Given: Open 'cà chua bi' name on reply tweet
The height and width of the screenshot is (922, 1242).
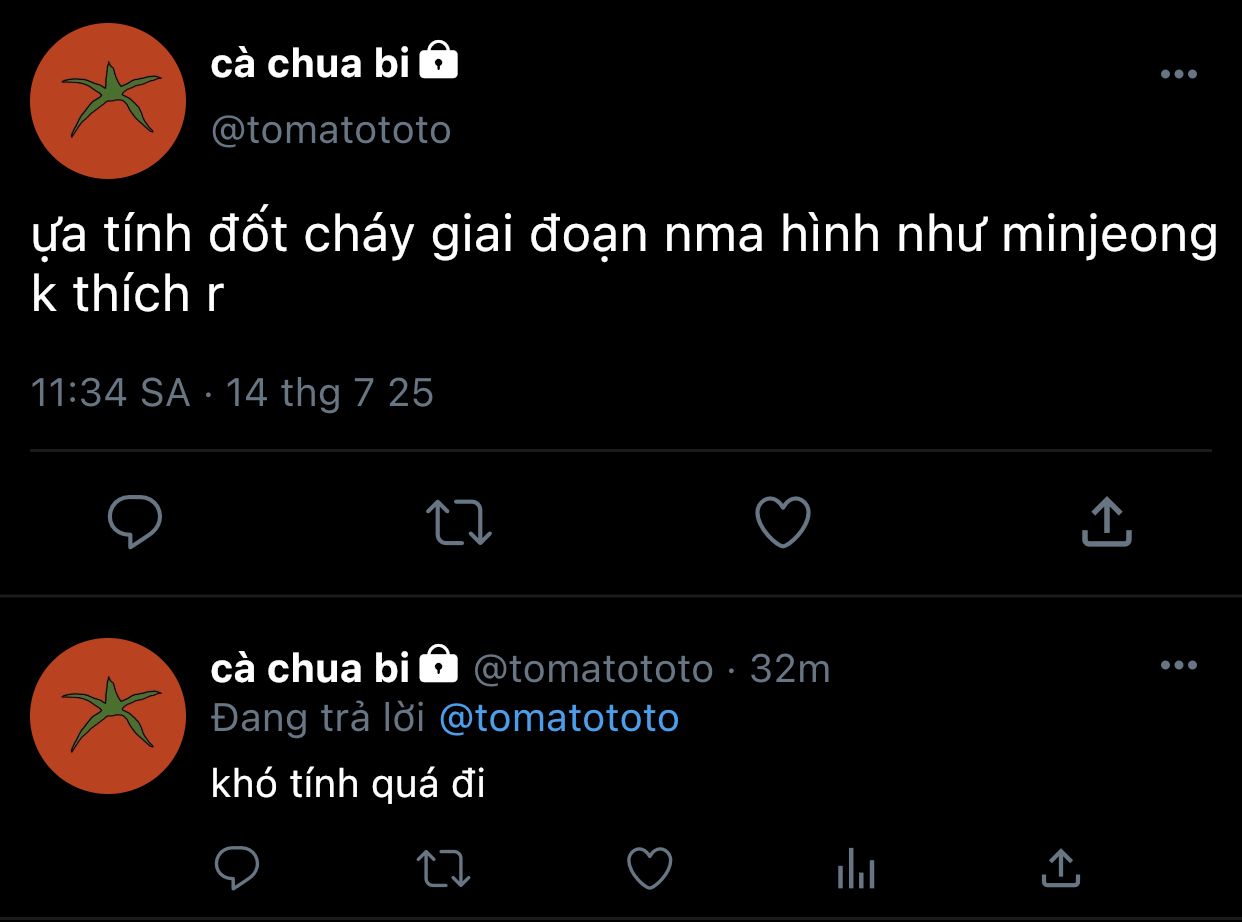Looking at the screenshot, I should click(x=310, y=668).
